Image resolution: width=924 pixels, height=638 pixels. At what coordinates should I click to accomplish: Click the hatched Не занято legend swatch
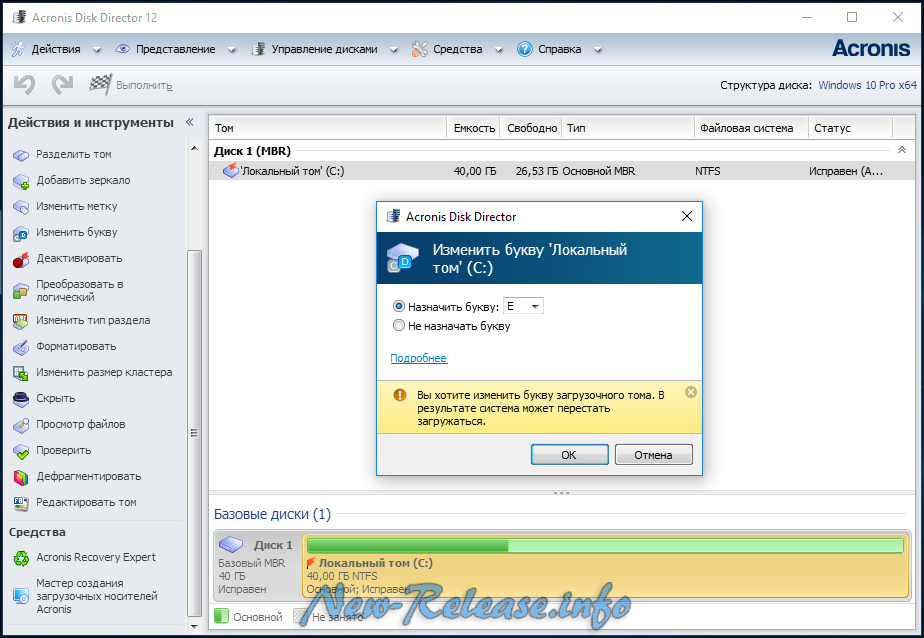(299, 616)
